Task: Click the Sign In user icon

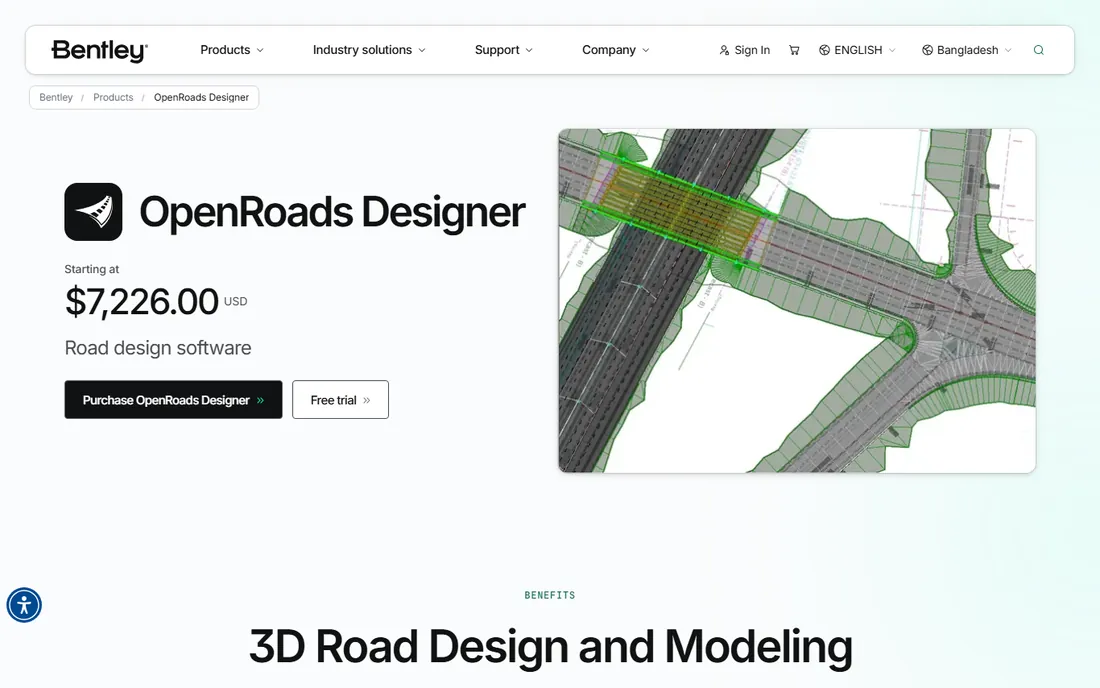Action: [x=724, y=50]
